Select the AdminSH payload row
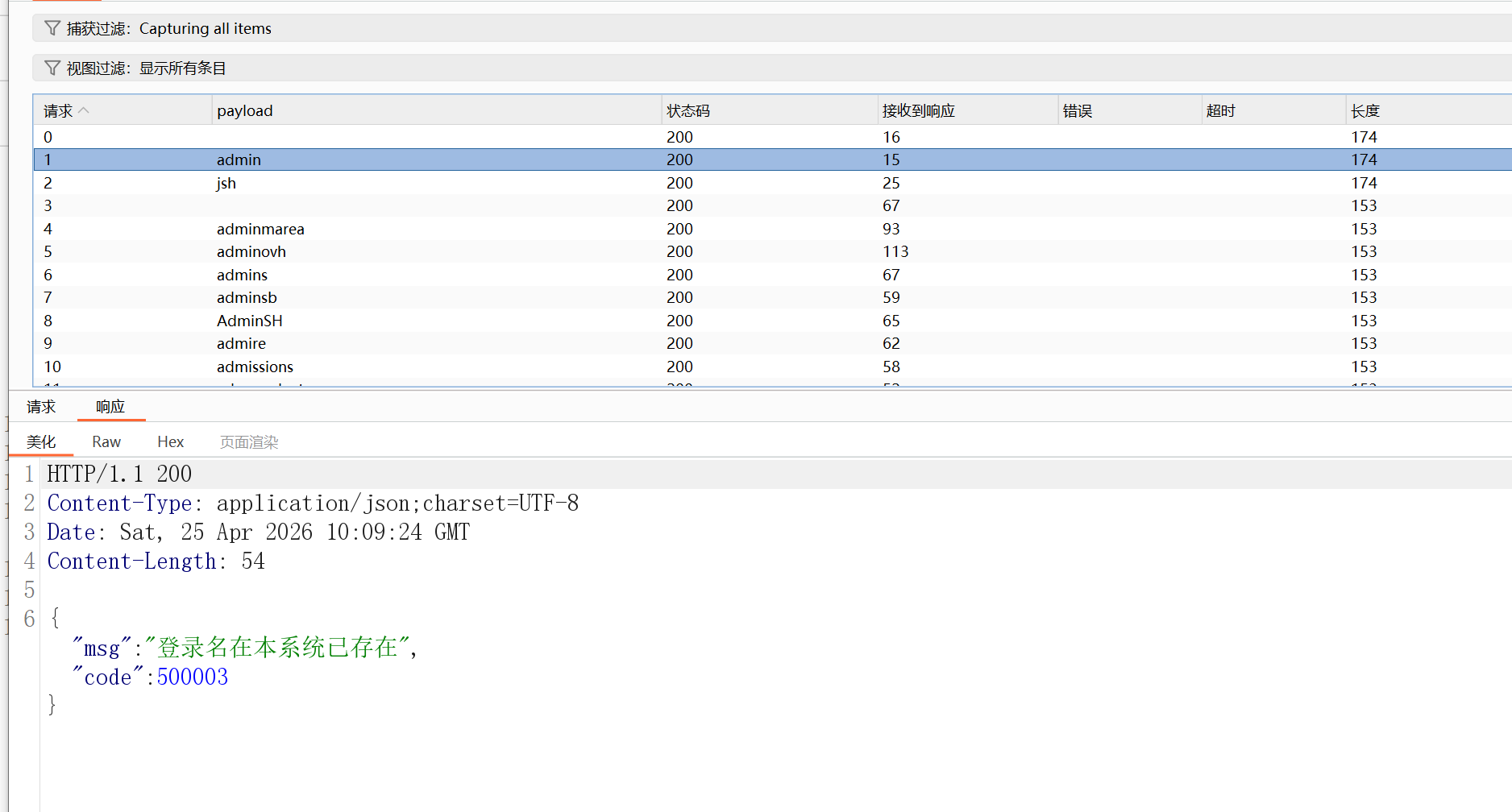Screen dimensions: 1512x812 click(x=772, y=321)
